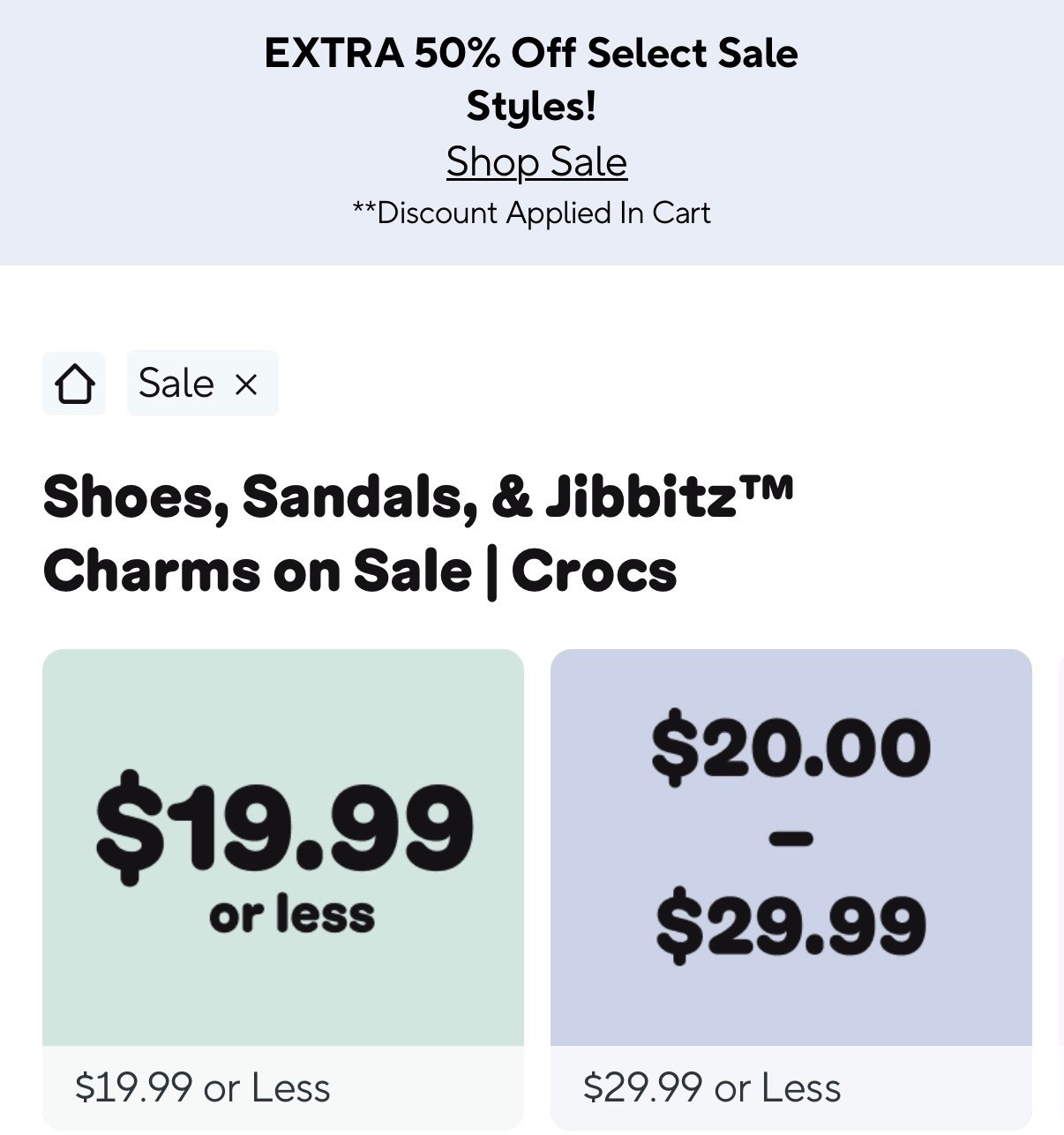Open the $19.99 or less sale category tile
The height and width of the screenshot is (1135, 1064).
coord(283,847)
